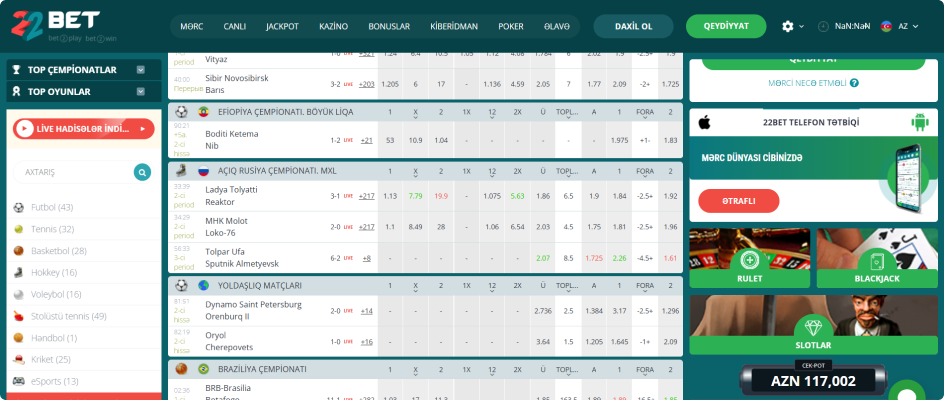This screenshot has width=944, height=400.
Task: Click the Azerbaijan flag language icon
Action: pyautogui.click(x=886, y=27)
